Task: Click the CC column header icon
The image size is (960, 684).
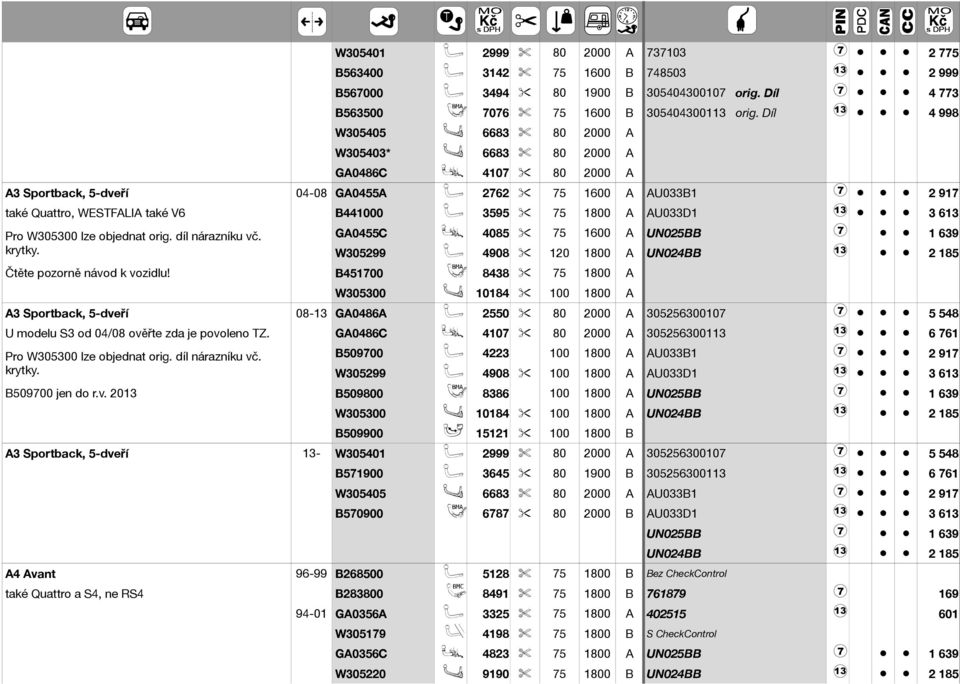Action: [x=907, y=21]
